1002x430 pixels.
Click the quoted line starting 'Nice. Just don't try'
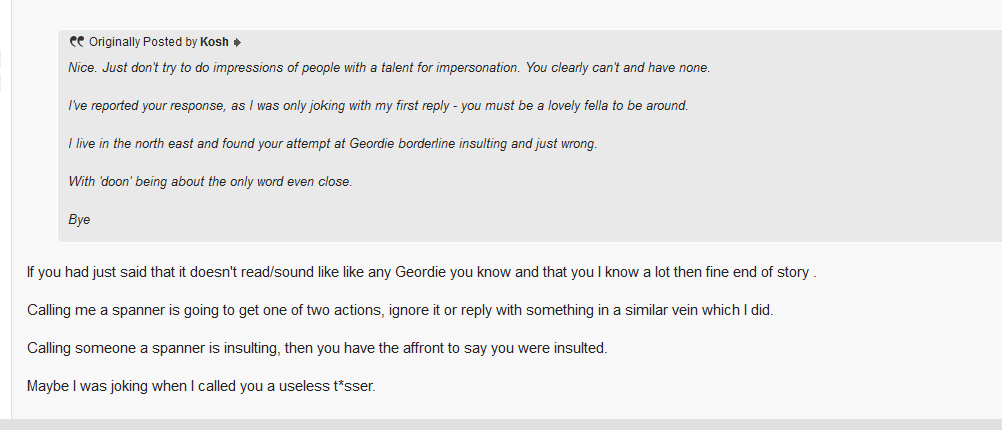click(389, 68)
